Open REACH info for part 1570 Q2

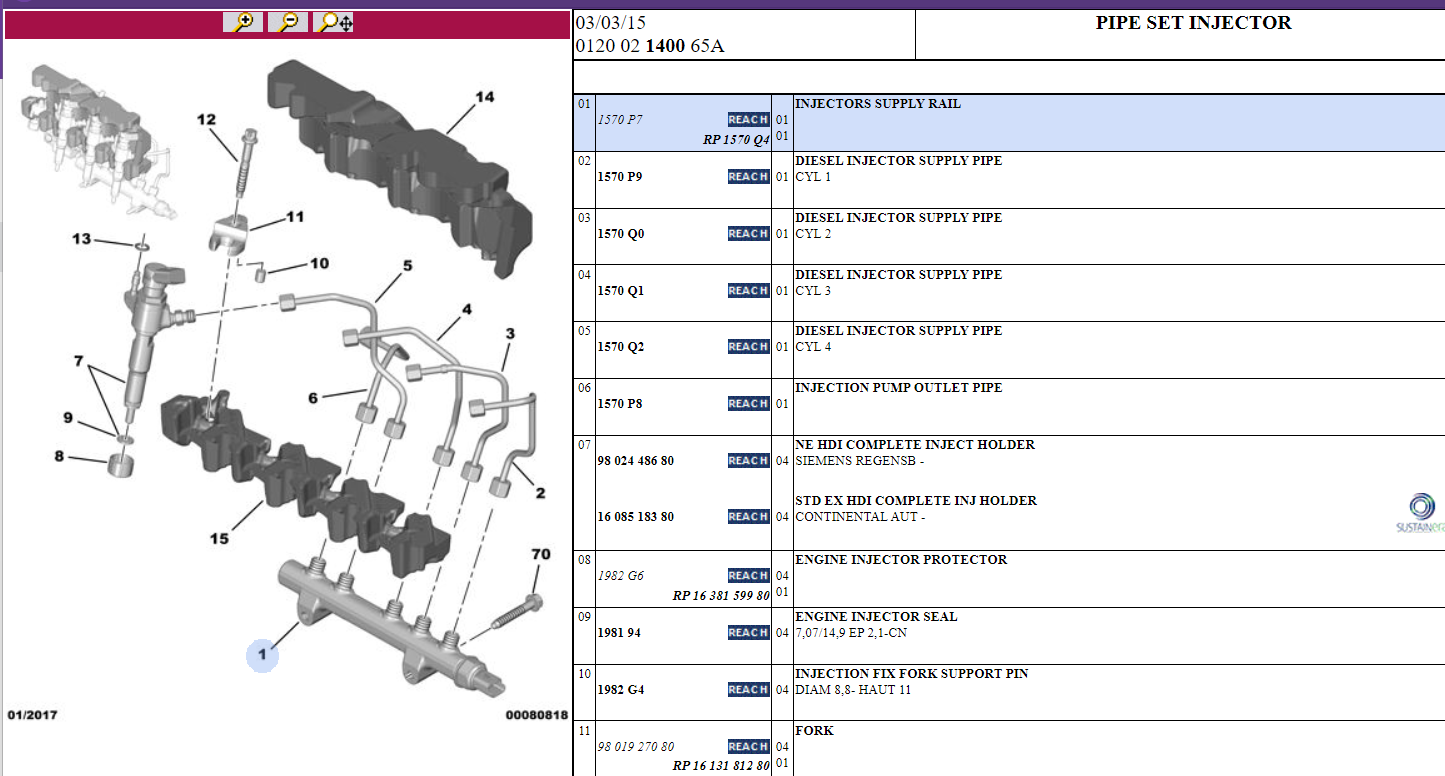click(748, 347)
